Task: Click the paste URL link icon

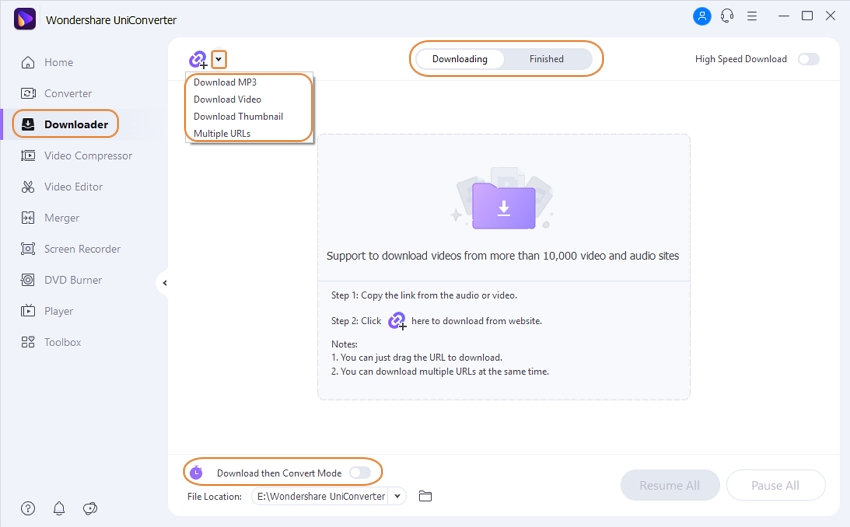Action: [198, 60]
